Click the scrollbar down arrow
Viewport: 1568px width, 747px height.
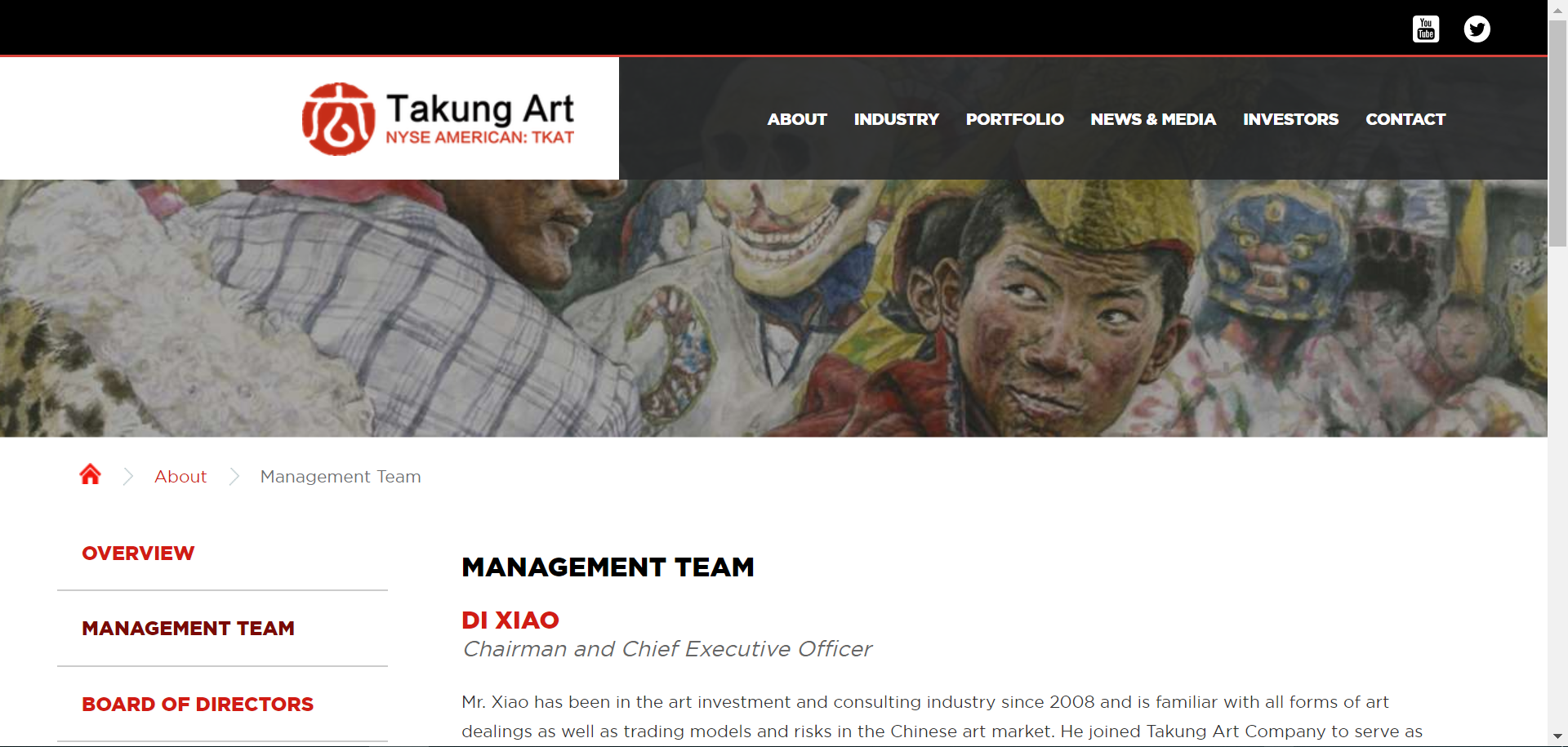coord(1558,737)
